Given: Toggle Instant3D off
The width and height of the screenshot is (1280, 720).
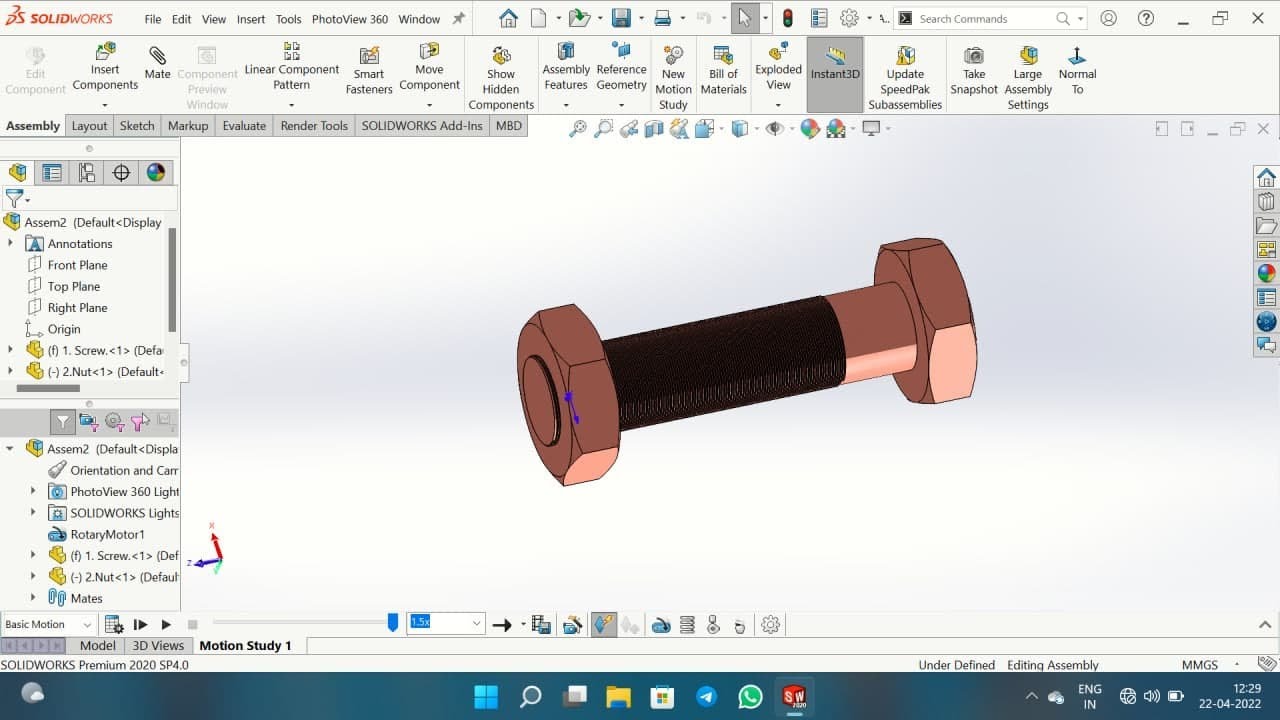Looking at the screenshot, I should click(835, 75).
